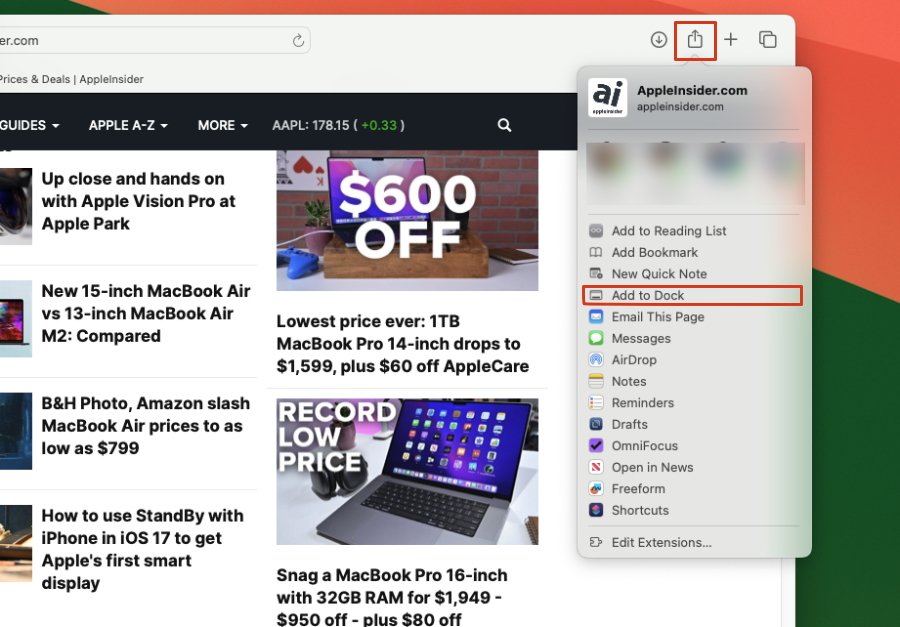The height and width of the screenshot is (627, 900).
Task: Click the Share icon in Safari toolbar
Action: click(x=695, y=40)
